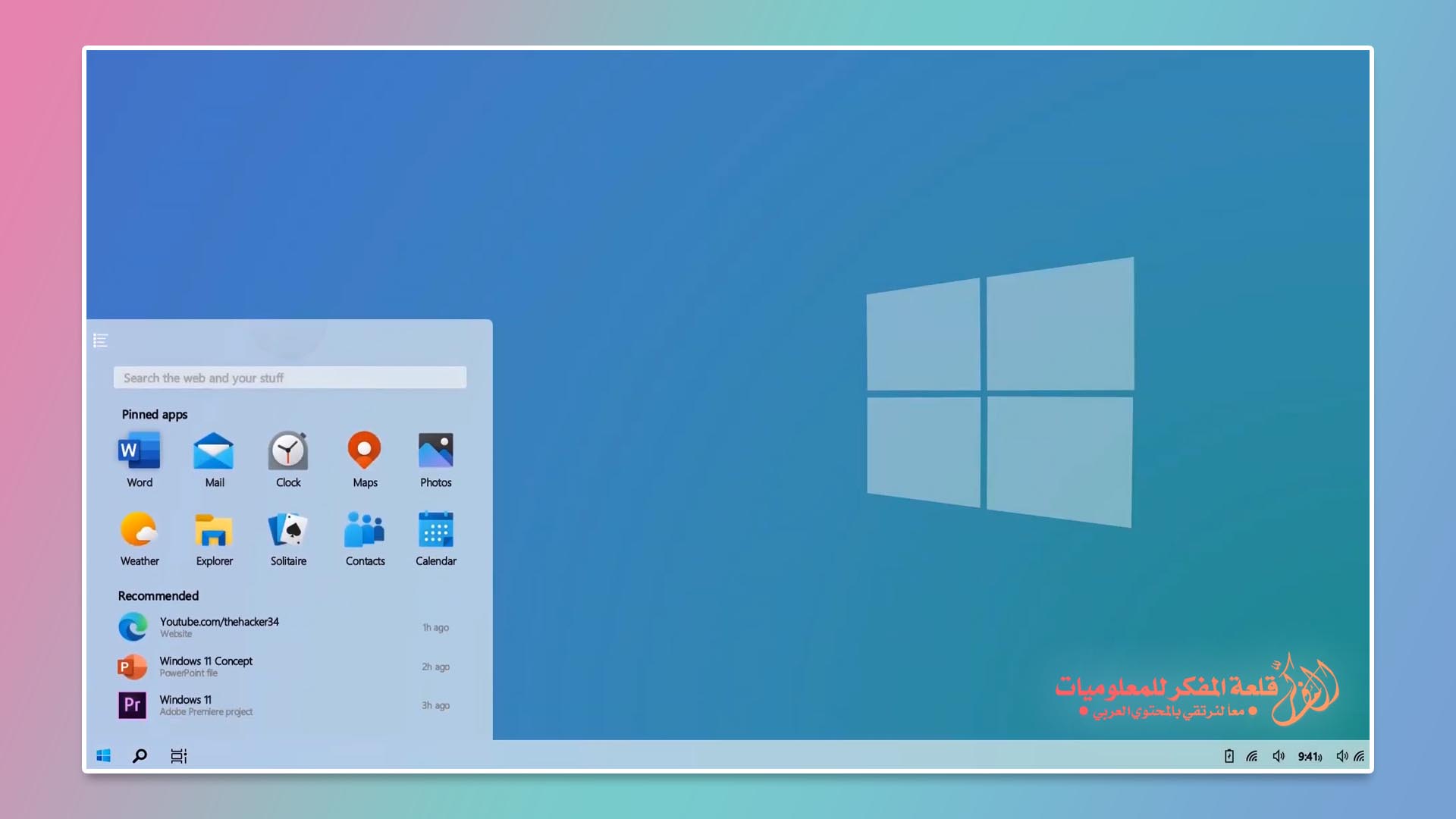Click the Recommended section label

pyautogui.click(x=158, y=595)
